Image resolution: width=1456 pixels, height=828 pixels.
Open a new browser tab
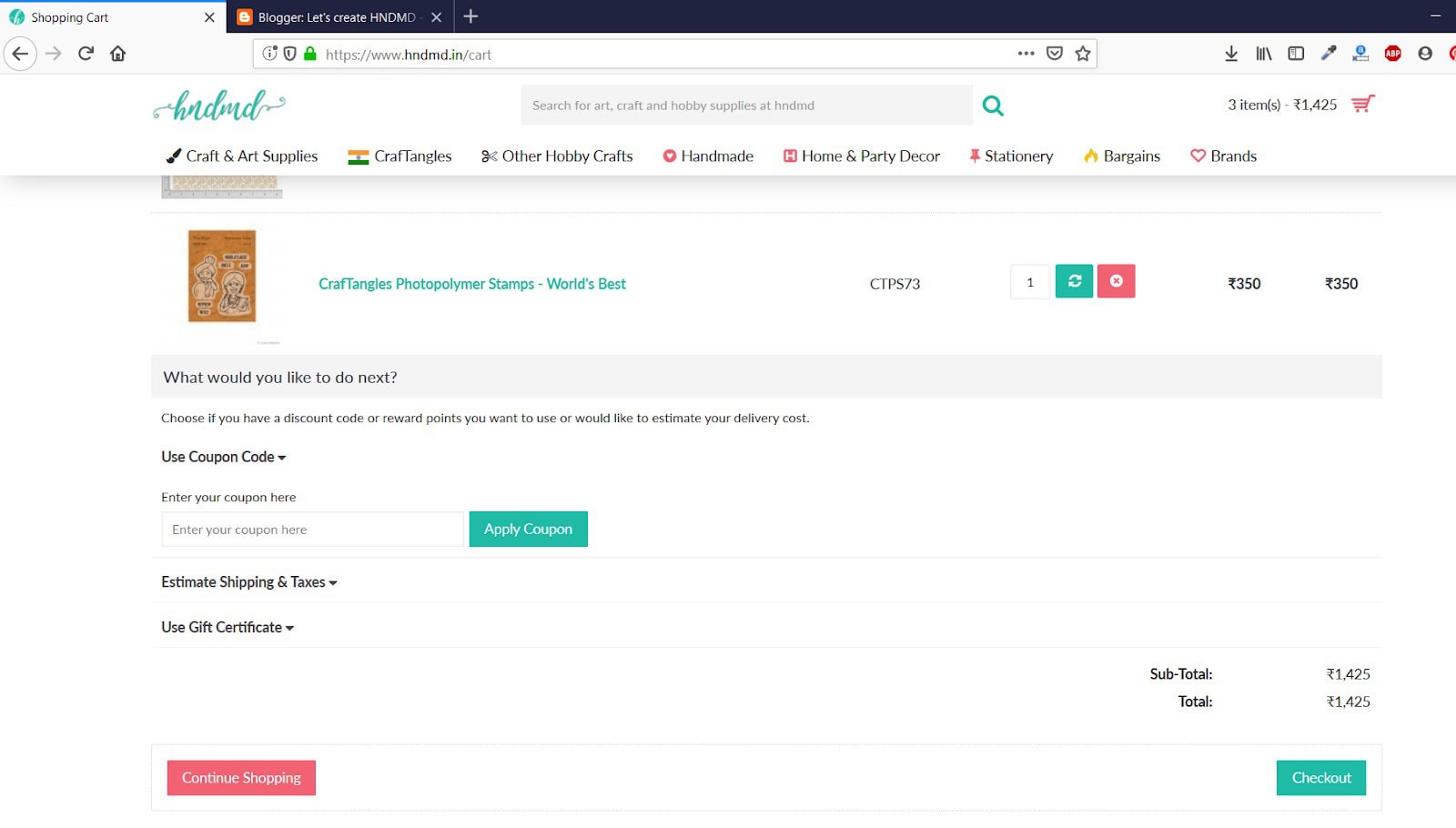(x=470, y=16)
